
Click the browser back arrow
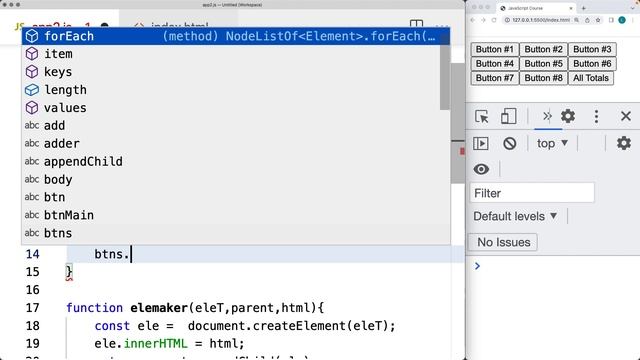(473, 20)
